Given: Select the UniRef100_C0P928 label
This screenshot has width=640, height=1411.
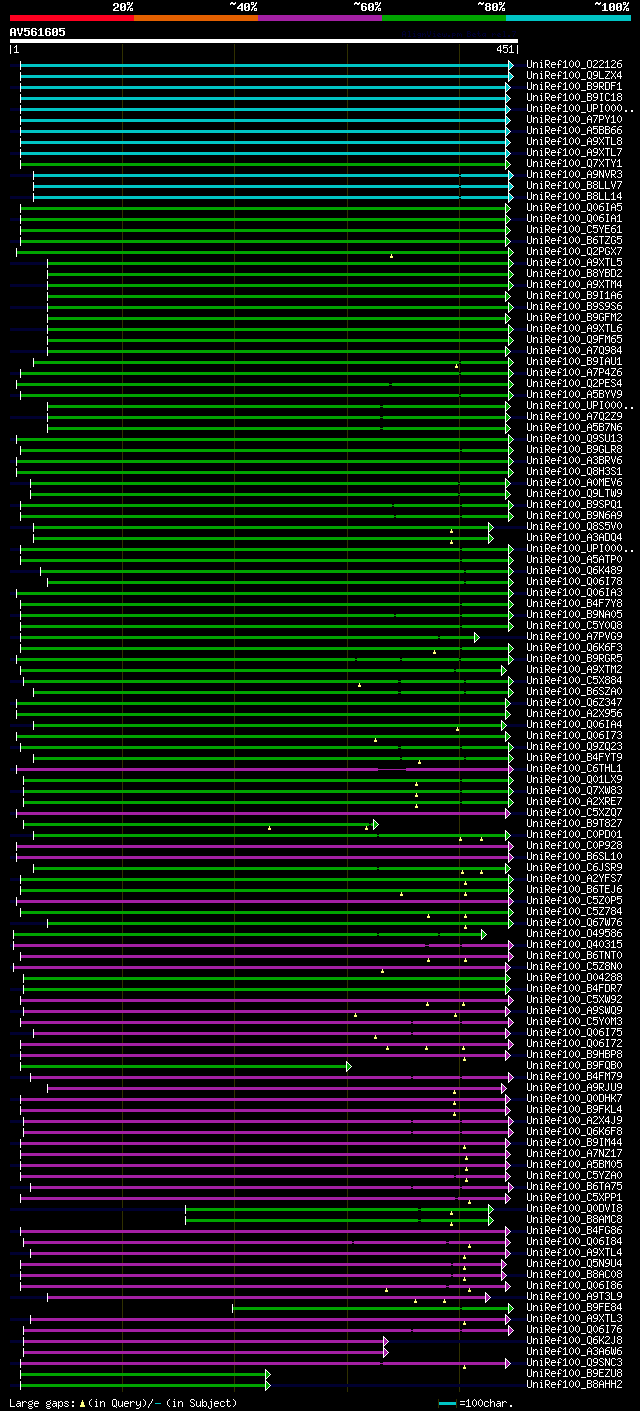Looking at the screenshot, I should point(574,845).
